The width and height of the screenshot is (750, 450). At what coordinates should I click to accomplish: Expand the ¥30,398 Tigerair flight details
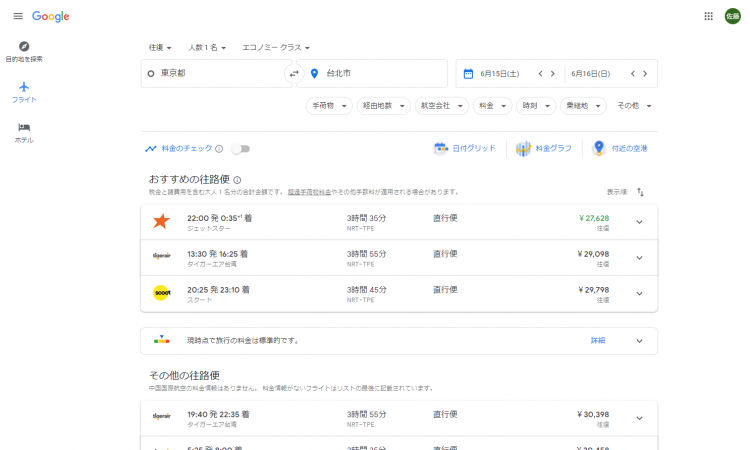(x=640, y=418)
